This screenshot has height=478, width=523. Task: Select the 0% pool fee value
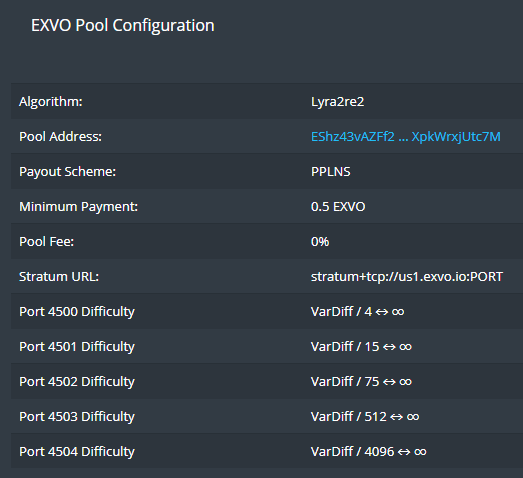click(x=320, y=242)
